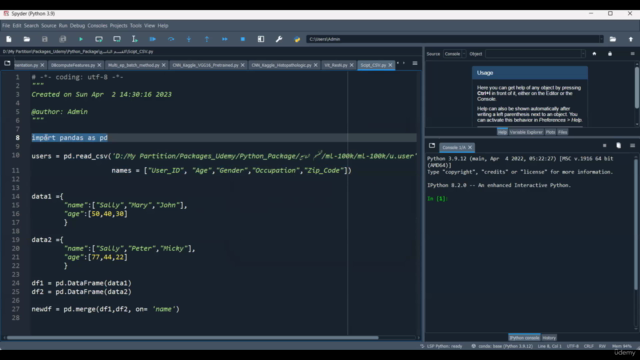Open Help pane options menu
The height and width of the screenshot is (360, 640).
pos(632,54)
